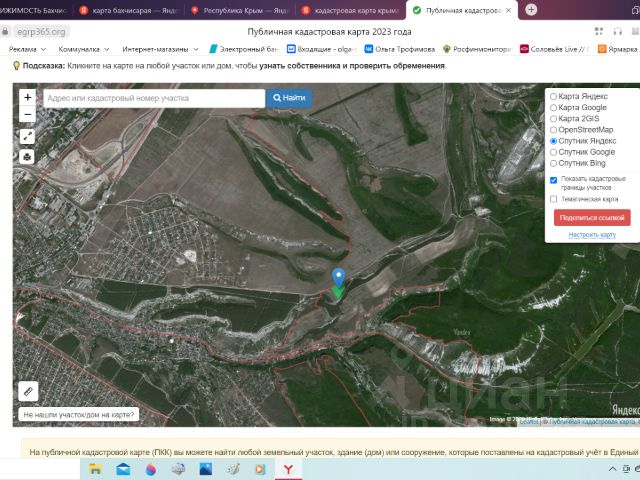This screenshot has height=480, width=640.
Task: Expand Интернет-магазины bookmarks folder
Action: [x=158, y=48]
